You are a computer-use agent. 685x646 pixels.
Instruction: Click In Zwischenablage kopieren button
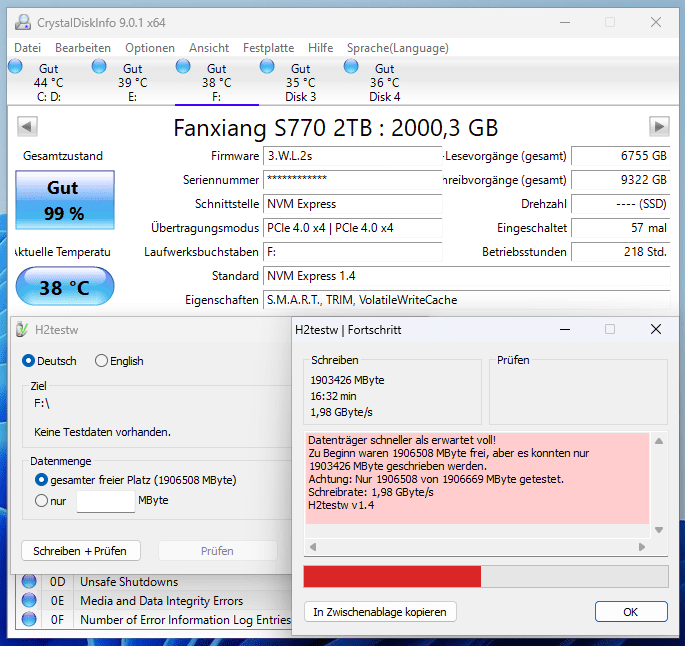(380, 612)
